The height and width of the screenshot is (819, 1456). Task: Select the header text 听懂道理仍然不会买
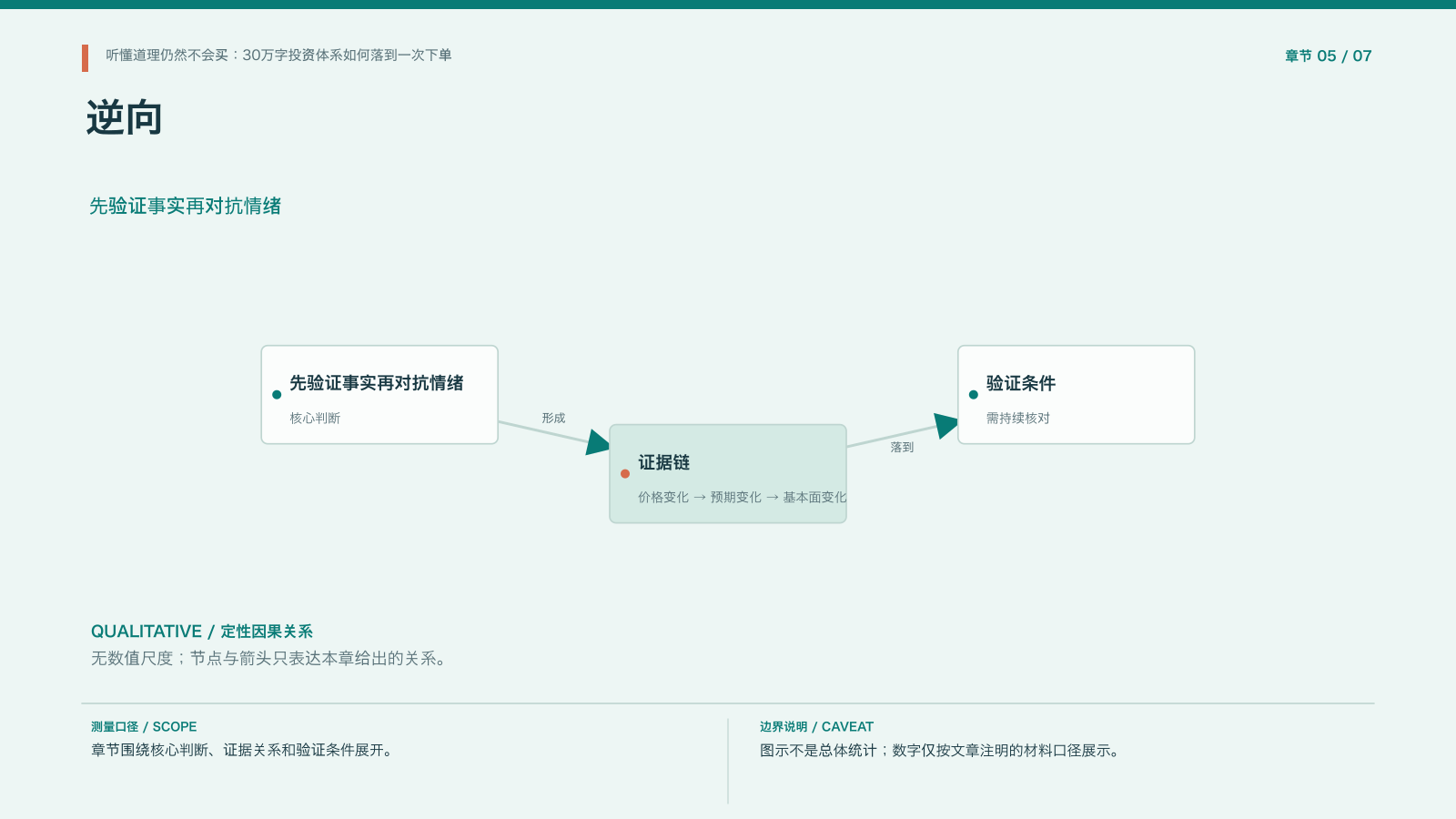coord(167,56)
